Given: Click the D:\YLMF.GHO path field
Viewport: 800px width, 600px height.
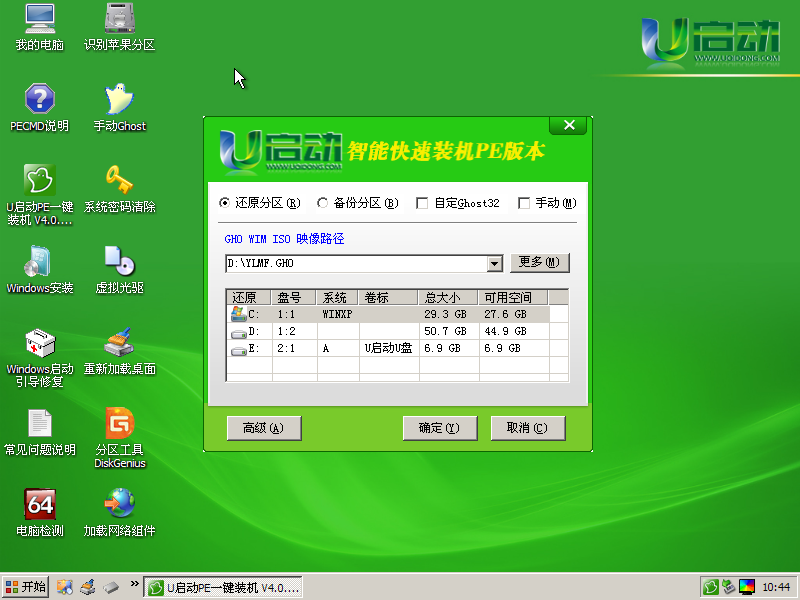Looking at the screenshot, I should click(x=356, y=263).
